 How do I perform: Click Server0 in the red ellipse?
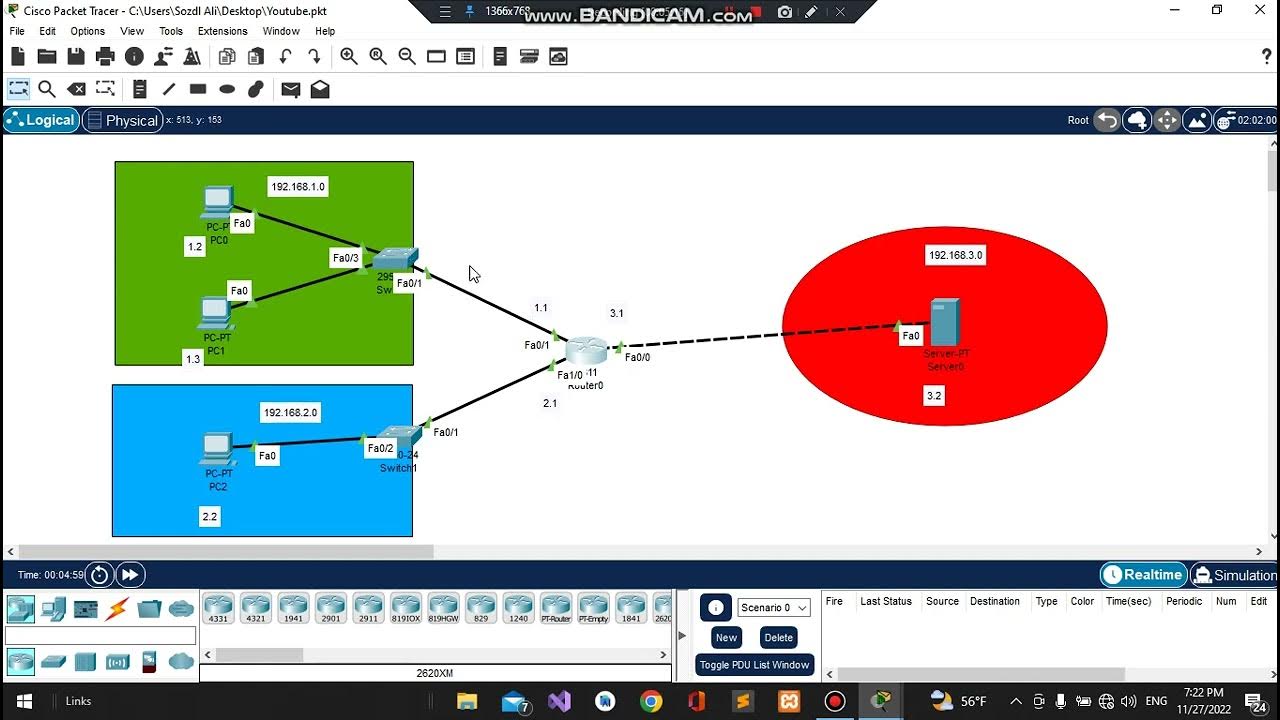point(945,323)
